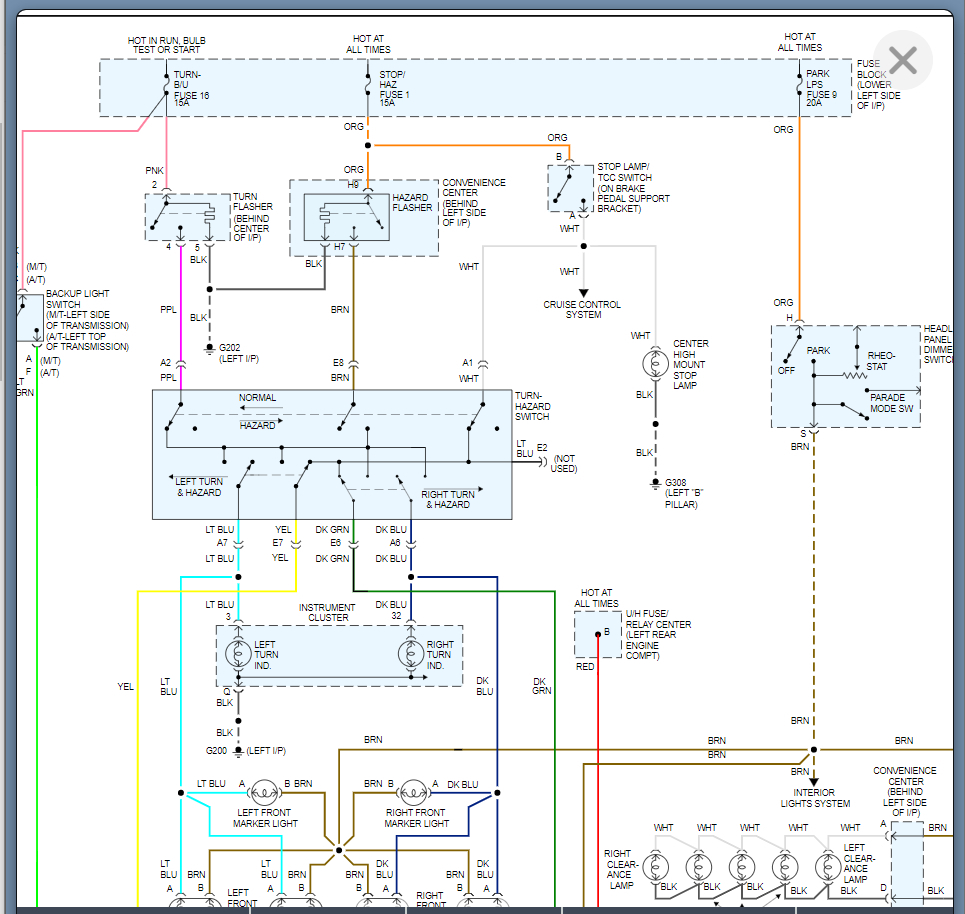Select the INTERIOR LIGHTS SYSTEM label

815,798
